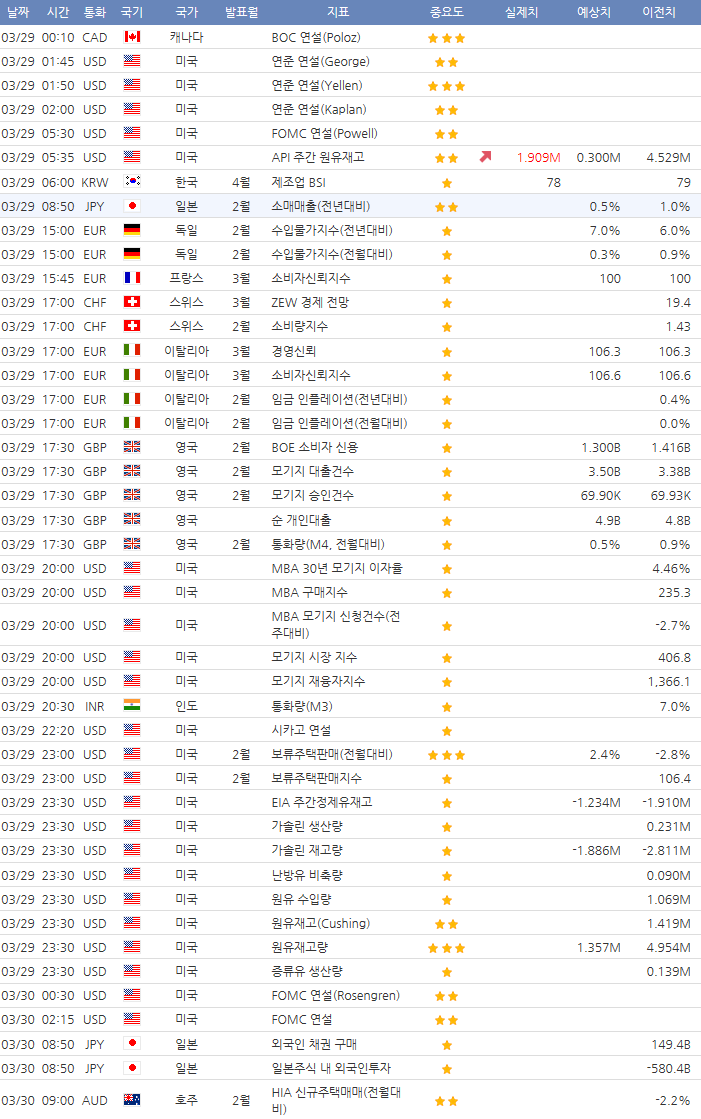Select the API 주간 원유재고 indicator name
The image size is (701, 1119).
click(x=318, y=157)
